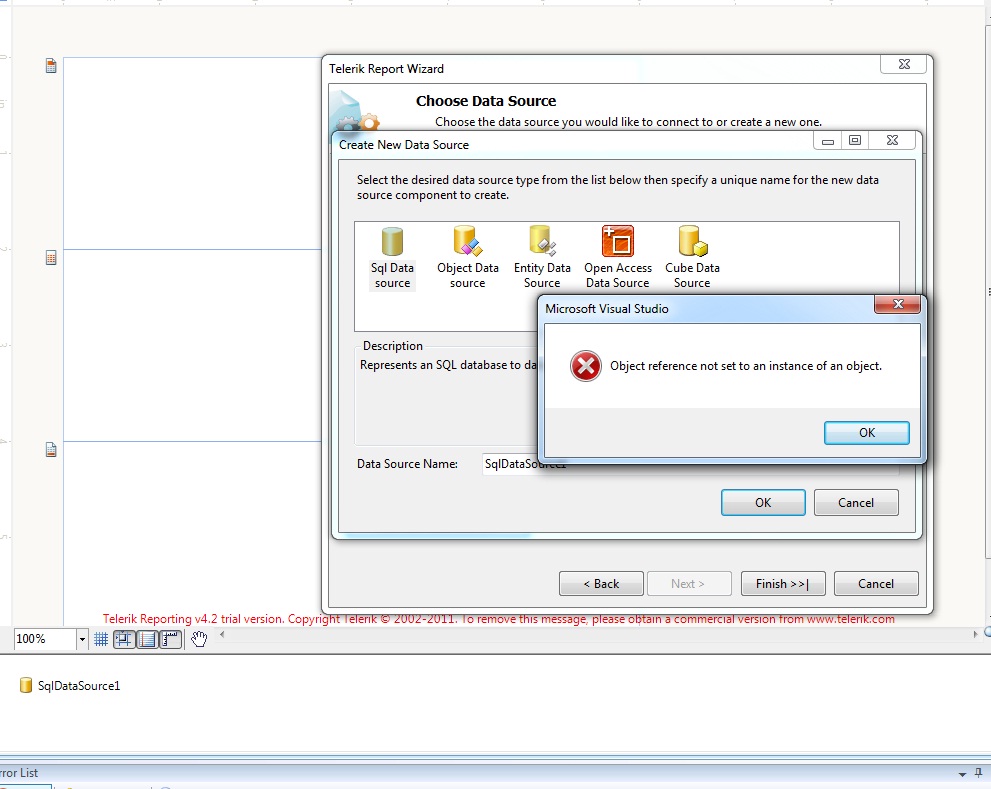
Task: Open the 100% zoom dropdown
Action: (82, 640)
